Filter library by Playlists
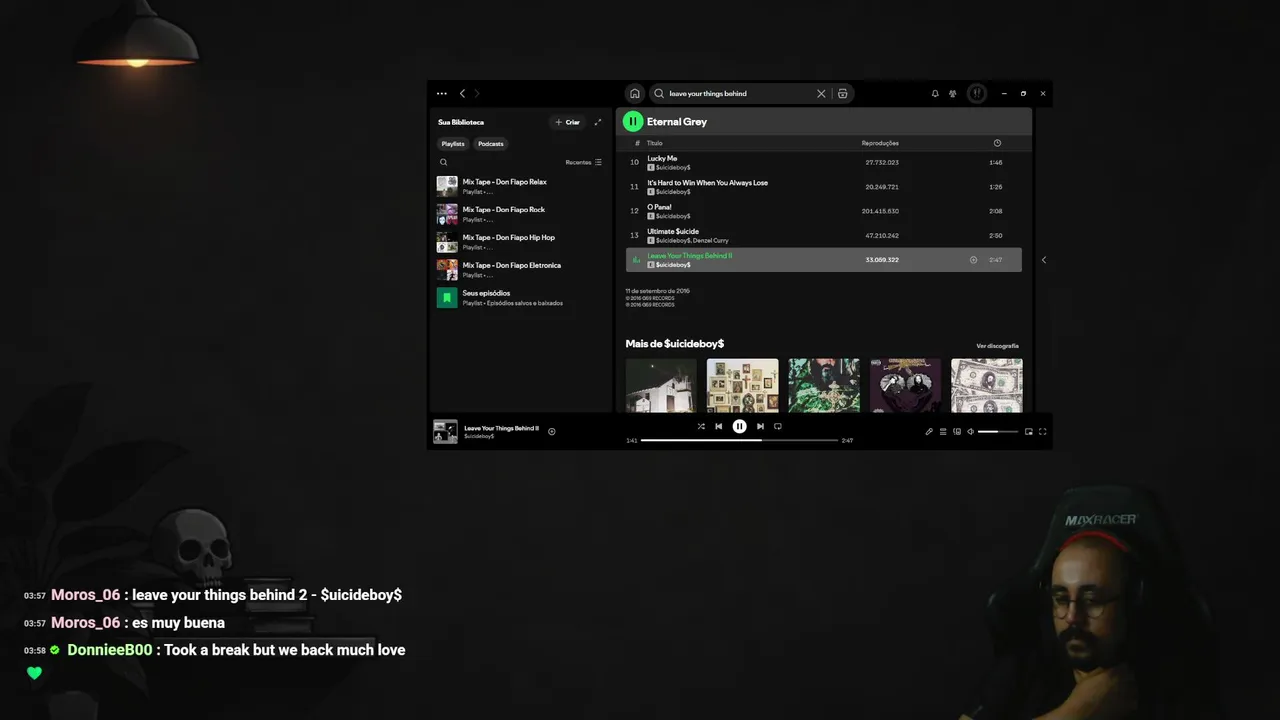Image resolution: width=1280 pixels, height=720 pixels. pyautogui.click(x=453, y=144)
